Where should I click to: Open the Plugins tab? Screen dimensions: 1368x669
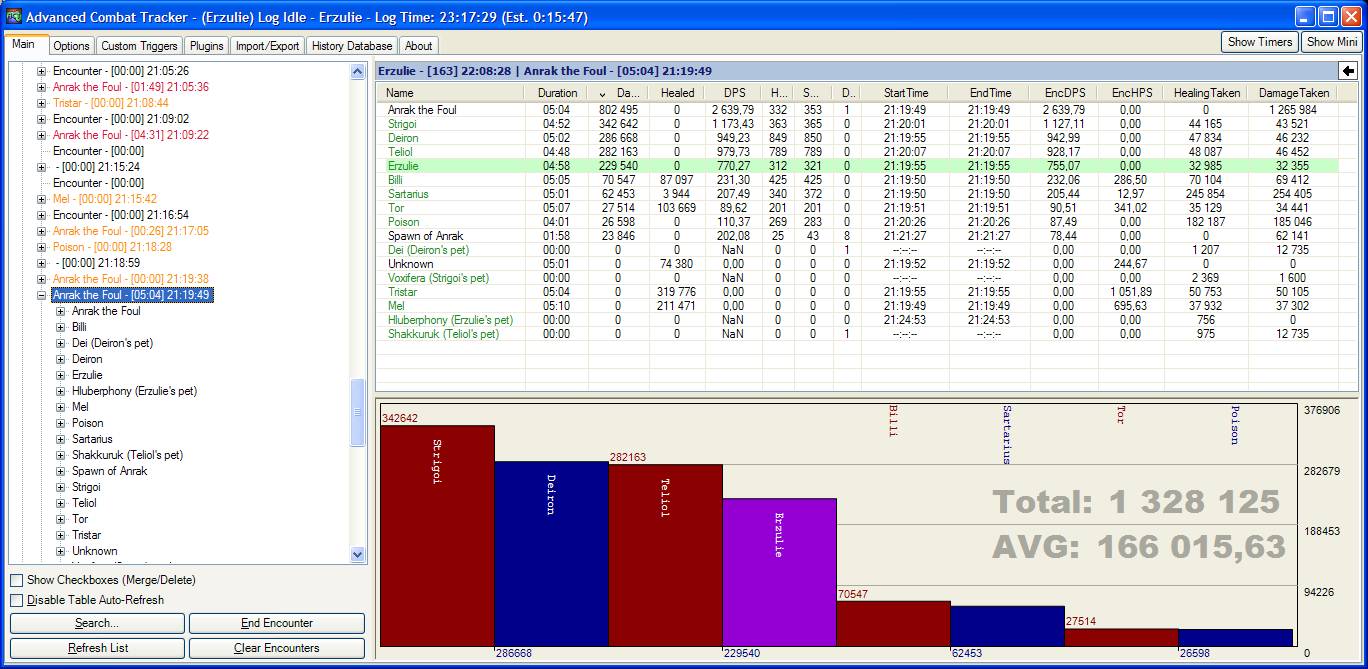point(207,46)
